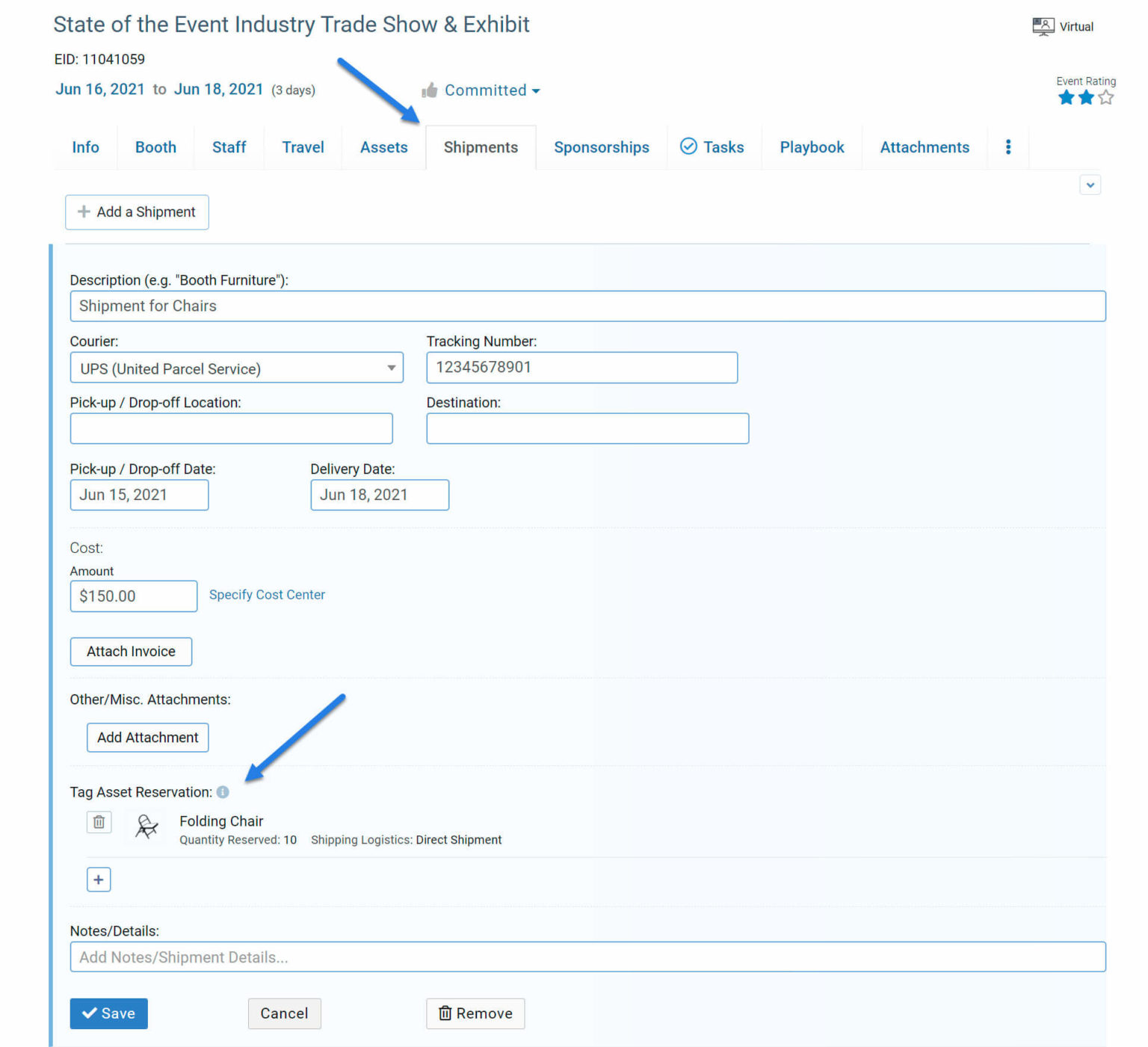1148x1047 pixels.
Task: Click the info icon next to Tag Asset Reservation
Action: point(223,792)
